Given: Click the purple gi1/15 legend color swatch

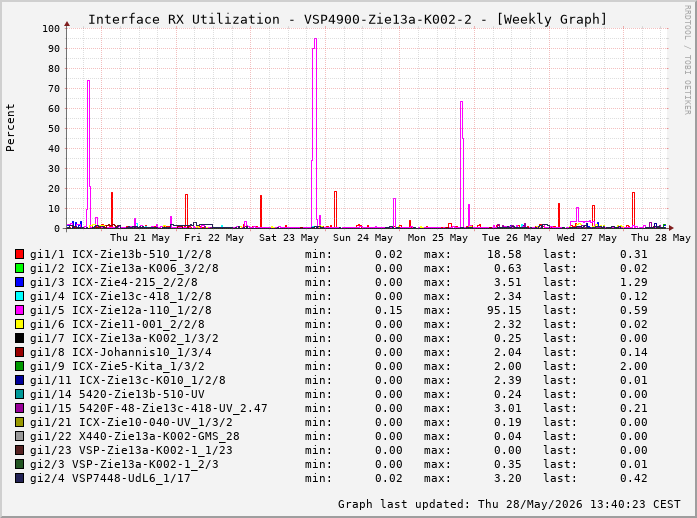Looking at the screenshot, I should click(x=19, y=408).
